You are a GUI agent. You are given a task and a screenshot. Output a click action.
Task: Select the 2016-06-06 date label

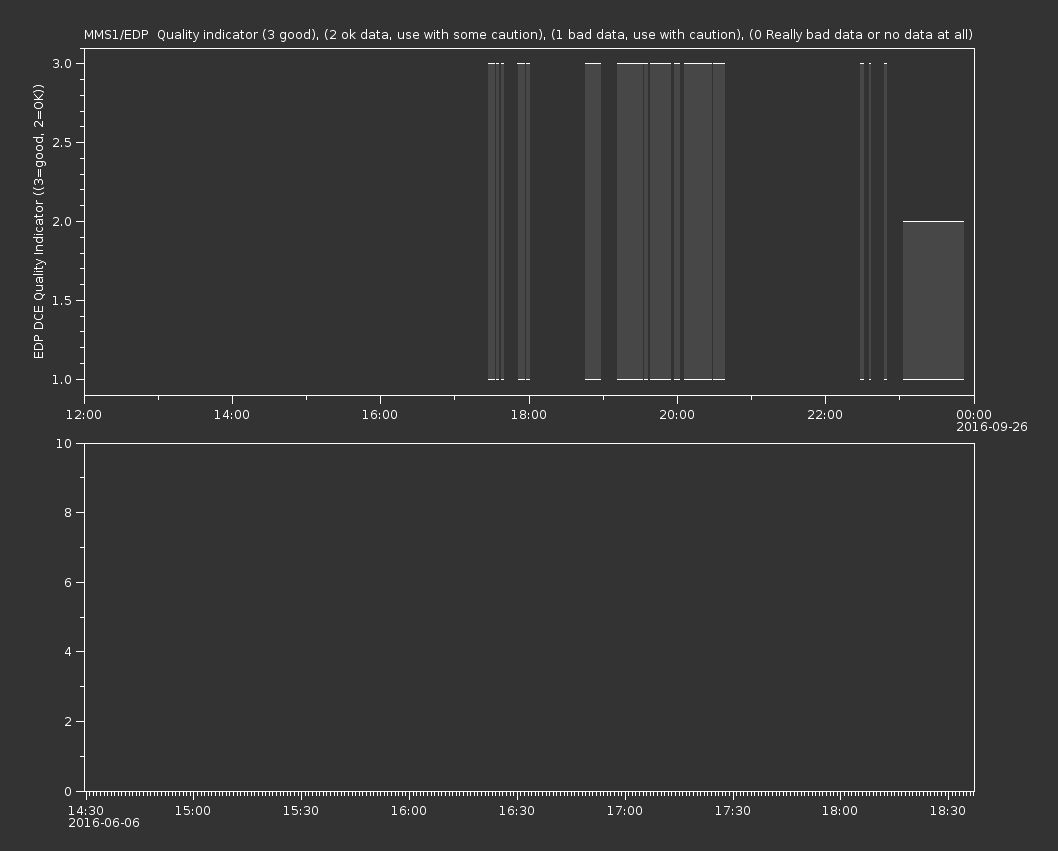(x=104, y=823)
